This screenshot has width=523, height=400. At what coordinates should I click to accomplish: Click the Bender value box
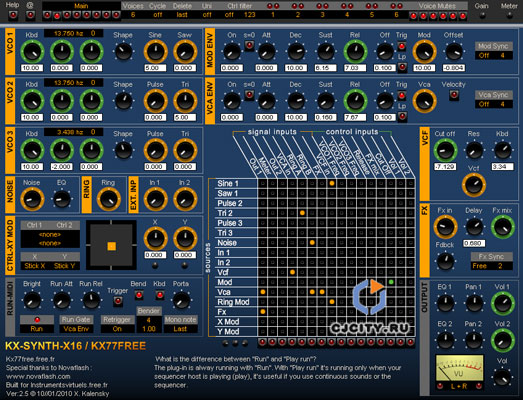(149, 325)
